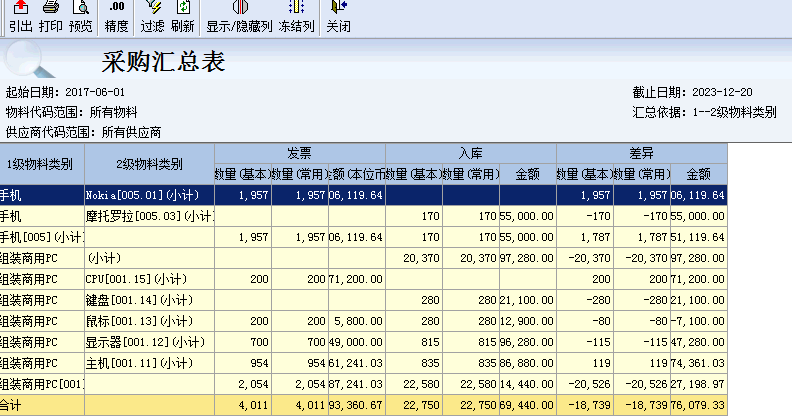The image size is (792, 418).
Task: Select the CPU[001.15](小计) cell
Action: click(150, 279)
